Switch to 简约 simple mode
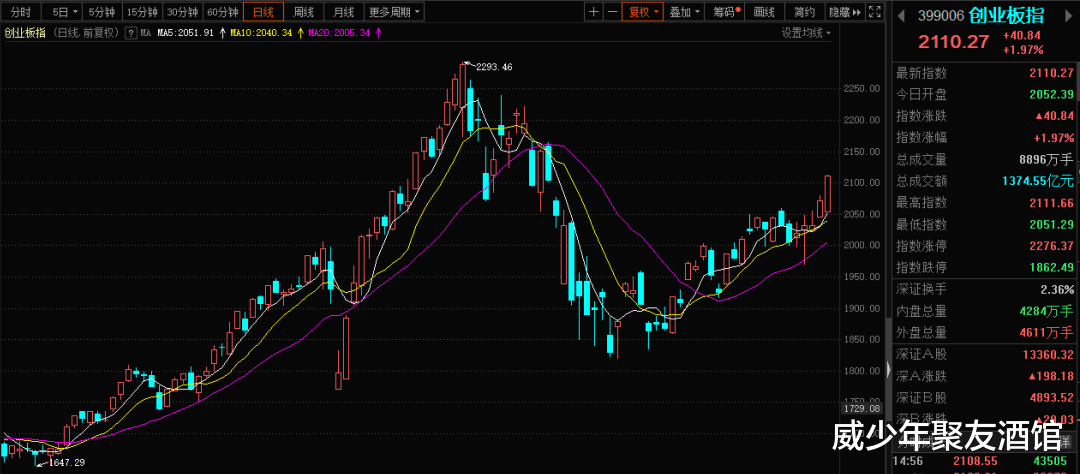1080x474 pixels. [x=804, y=12]
